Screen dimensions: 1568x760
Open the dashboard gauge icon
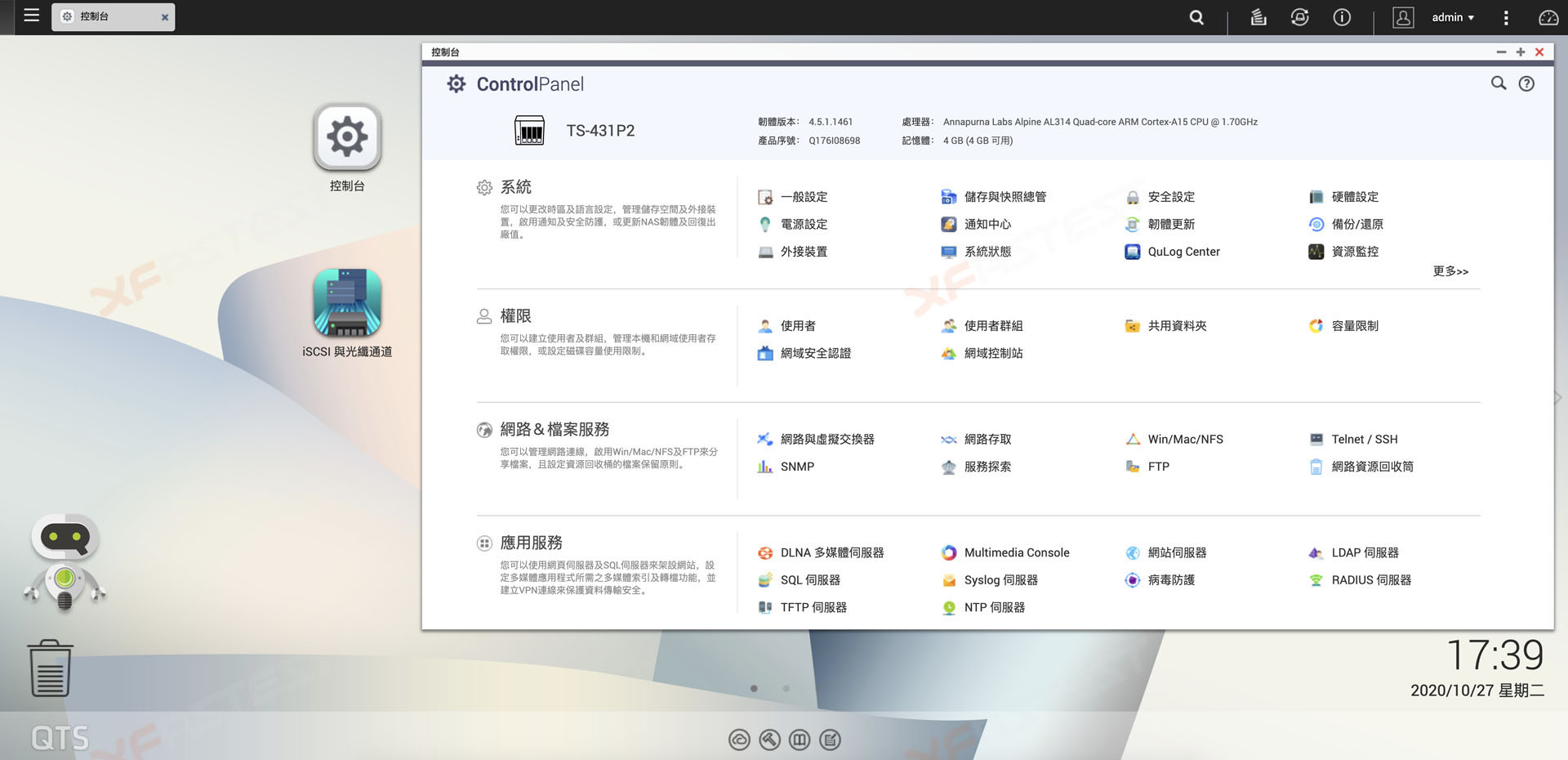point(1548,17)
